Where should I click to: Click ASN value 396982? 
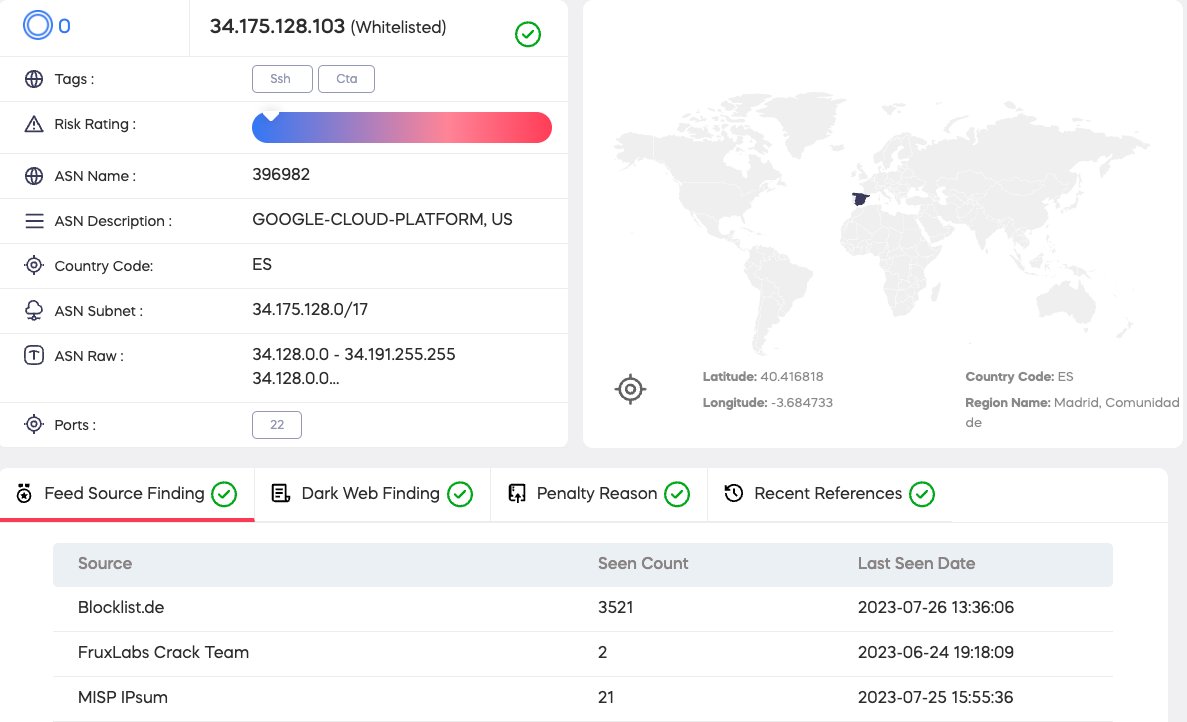(281, 174)
